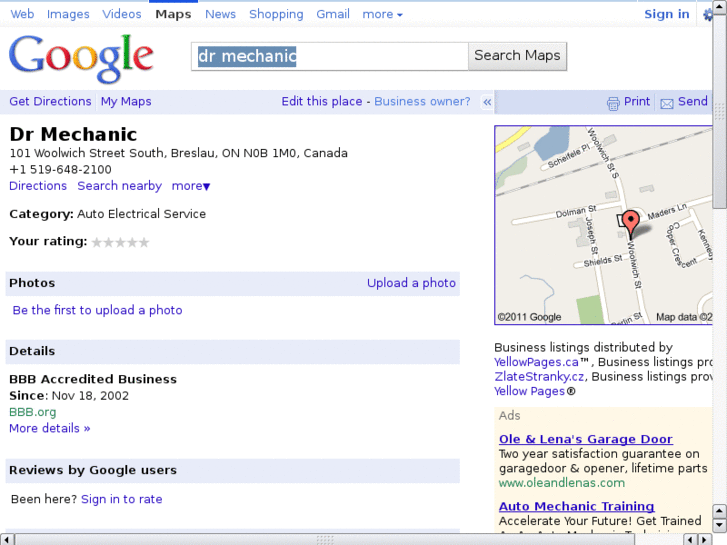
Task: Open the YellowPages.ca link
Action: (x=536, y=362)
